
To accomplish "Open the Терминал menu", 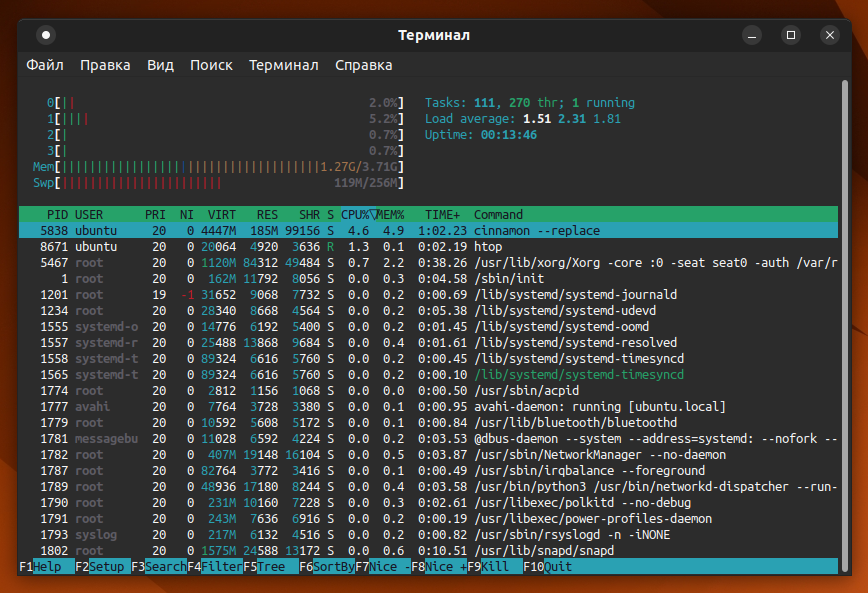I will pyautogui.click(x=284, y=65).
